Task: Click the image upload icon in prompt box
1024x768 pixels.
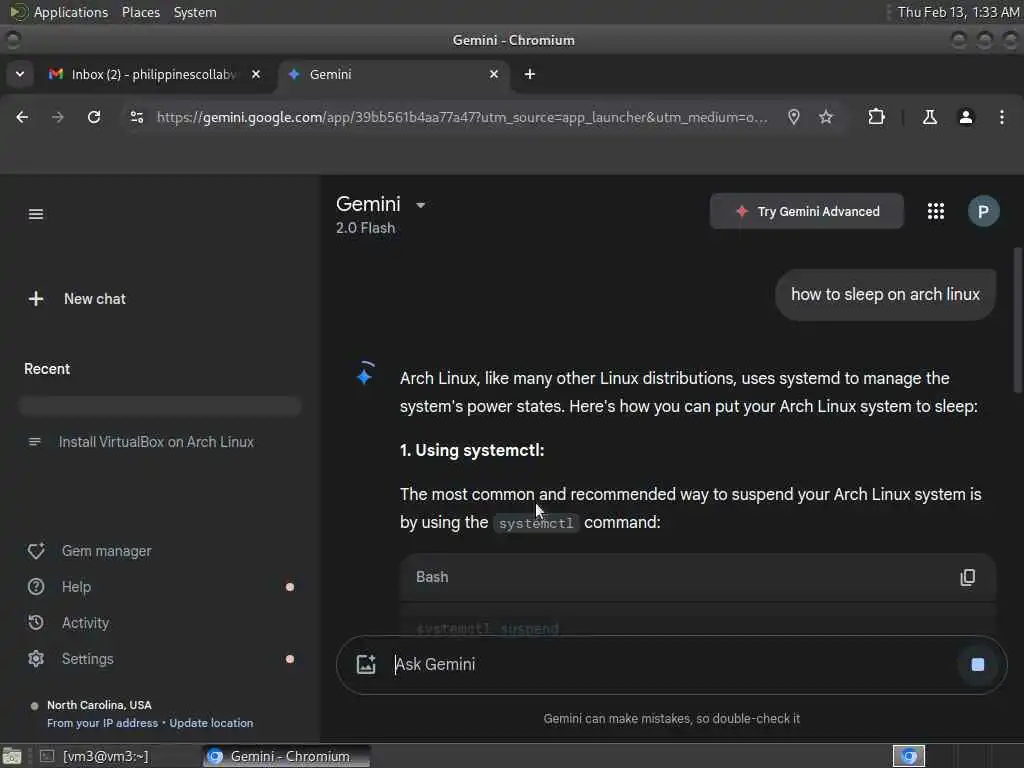Action: (366, 664)
